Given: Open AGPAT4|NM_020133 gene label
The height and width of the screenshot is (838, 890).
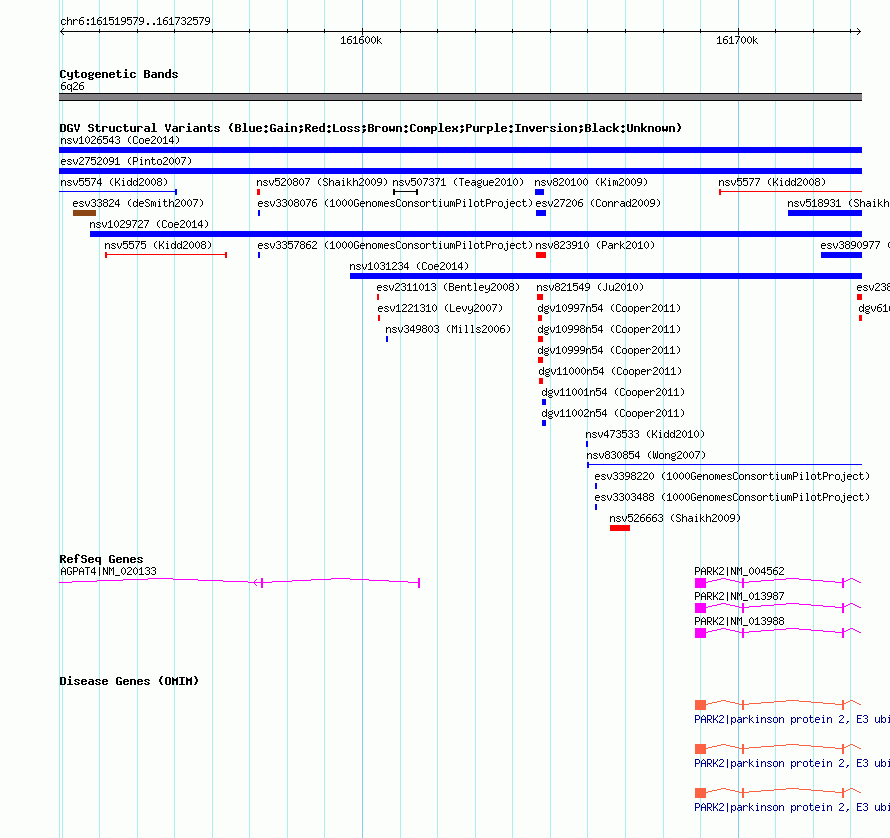Looking at the screenshot, I should (x=108, y=571).
